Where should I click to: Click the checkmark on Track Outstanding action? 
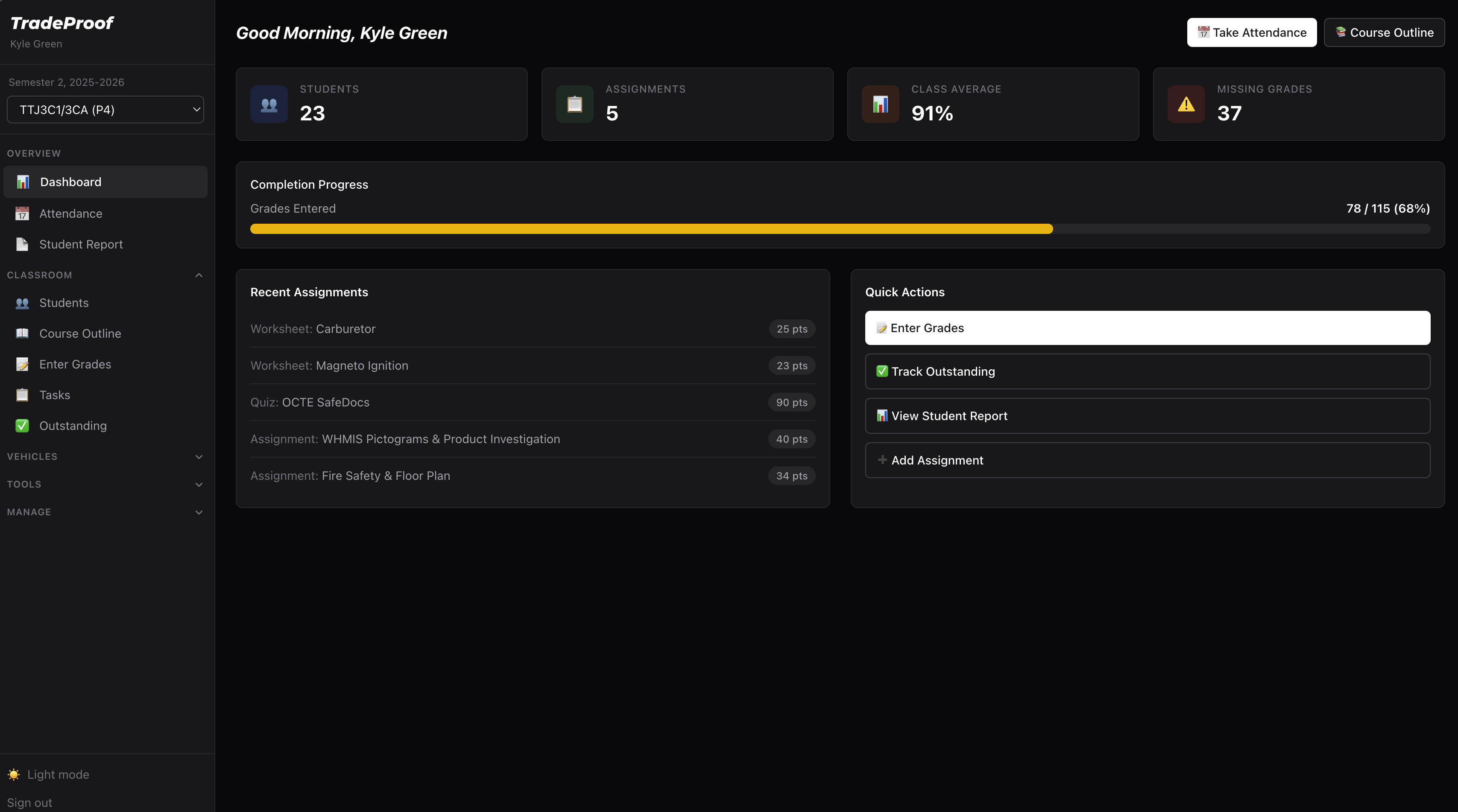tap(881, 371)
